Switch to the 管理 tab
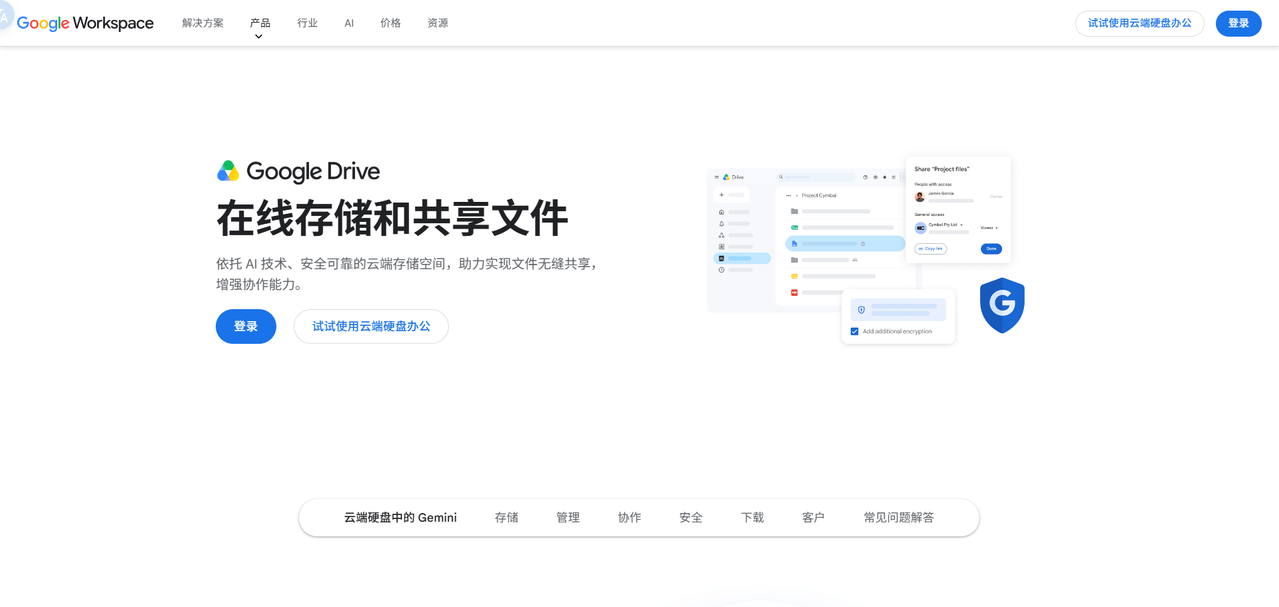 pyautogui.click(x=568, y=517)
